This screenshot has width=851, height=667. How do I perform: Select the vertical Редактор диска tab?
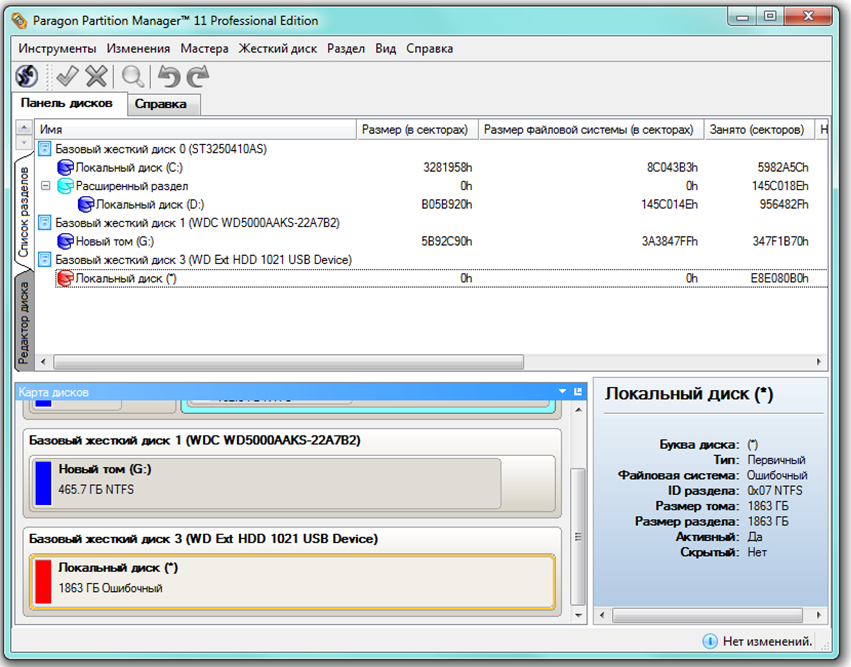pos(23,323)
